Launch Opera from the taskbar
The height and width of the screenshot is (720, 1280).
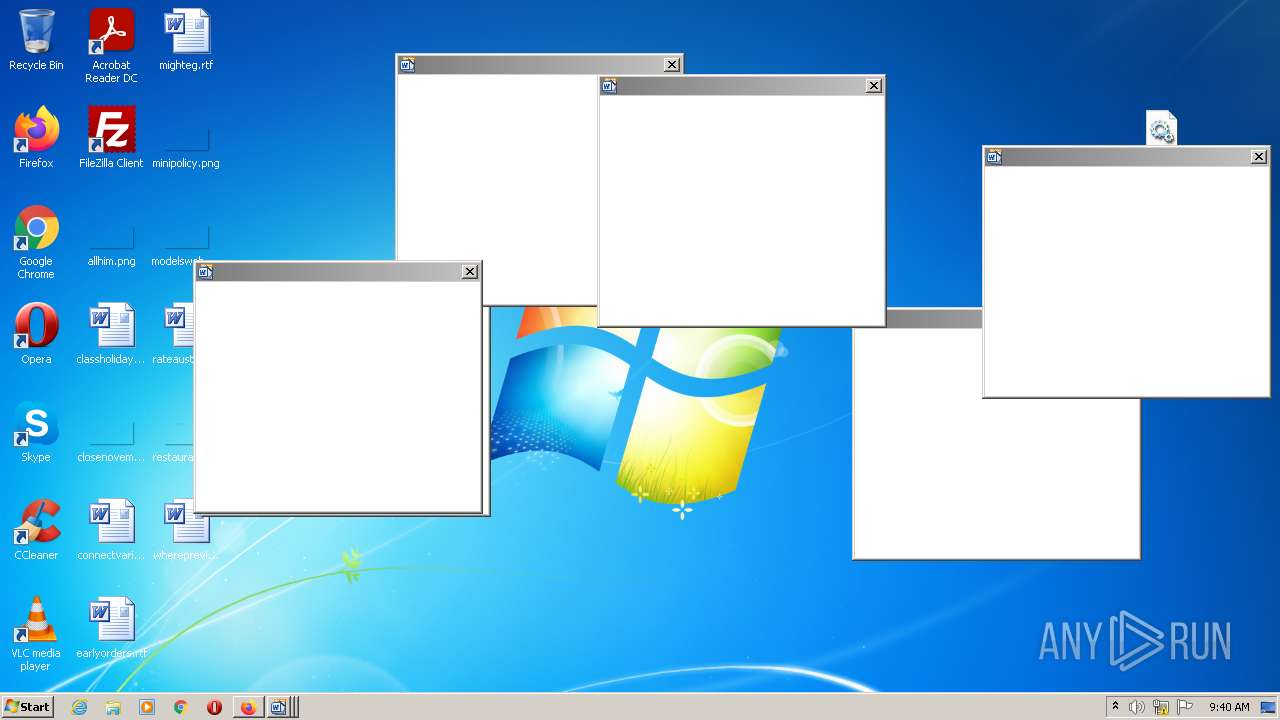pos(214,707)
